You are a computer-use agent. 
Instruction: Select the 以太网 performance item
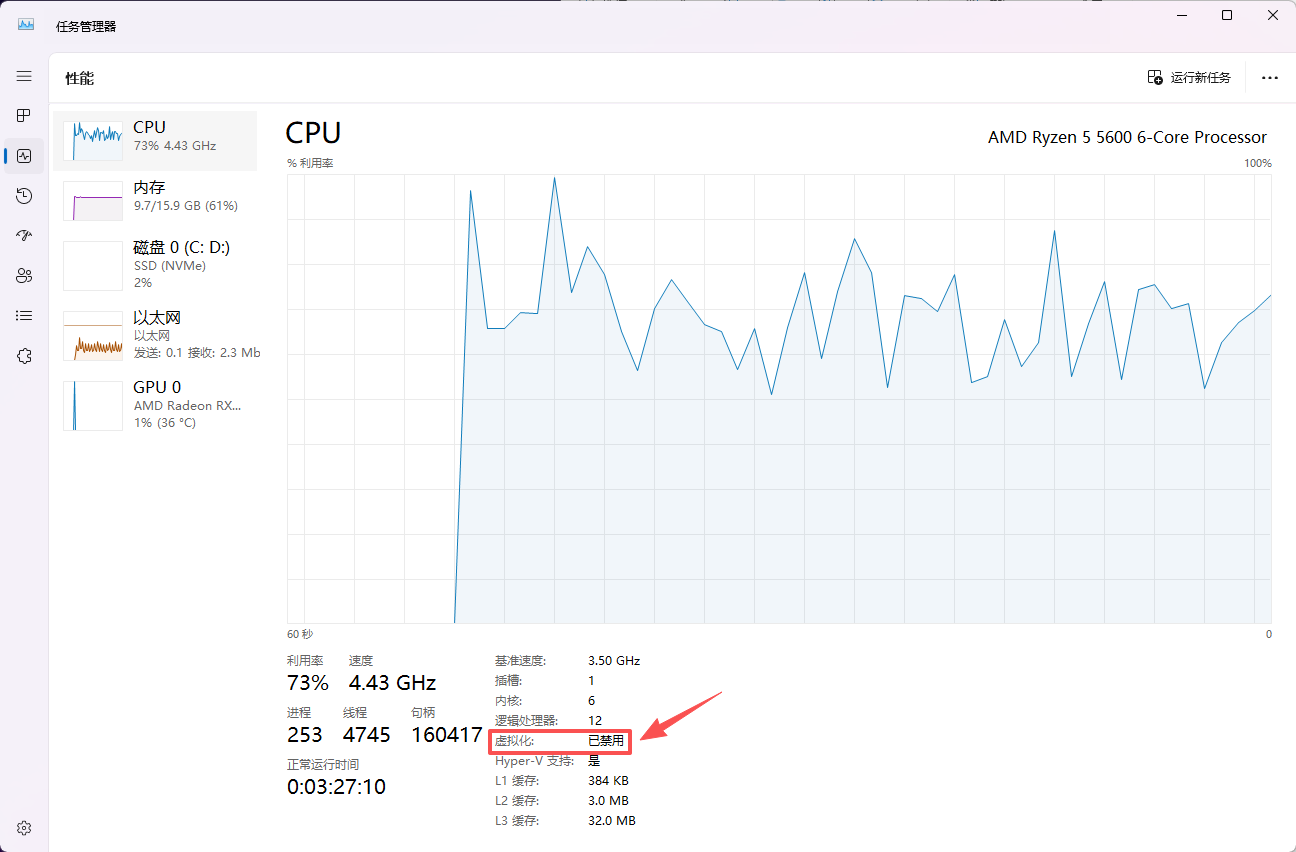[155, 335]
